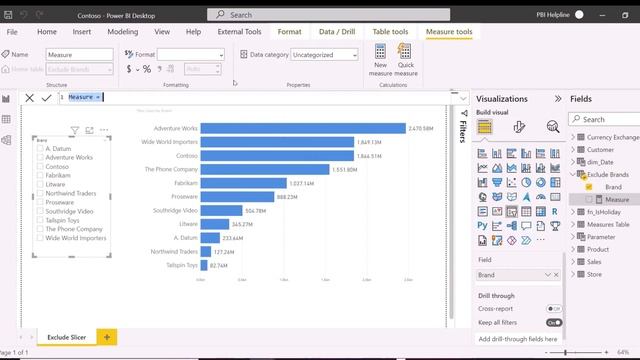Image resolution: width=640 pixels, height=360 pixels.
Task: Check A. Datum in the slicer
Action: (40, 149)
